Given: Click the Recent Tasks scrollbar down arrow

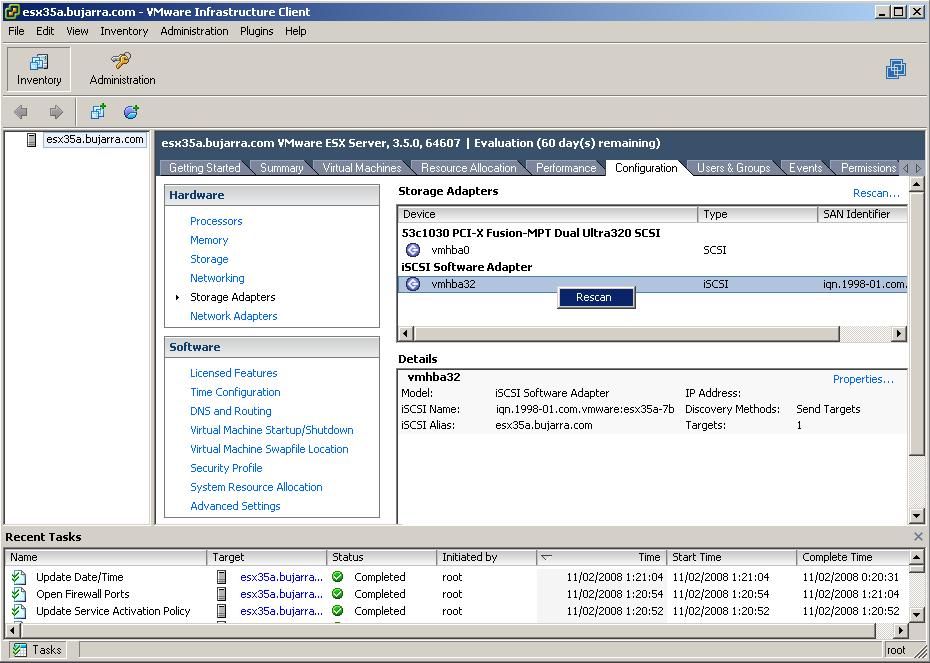Looking at the screenshot, I should (916, 614).
